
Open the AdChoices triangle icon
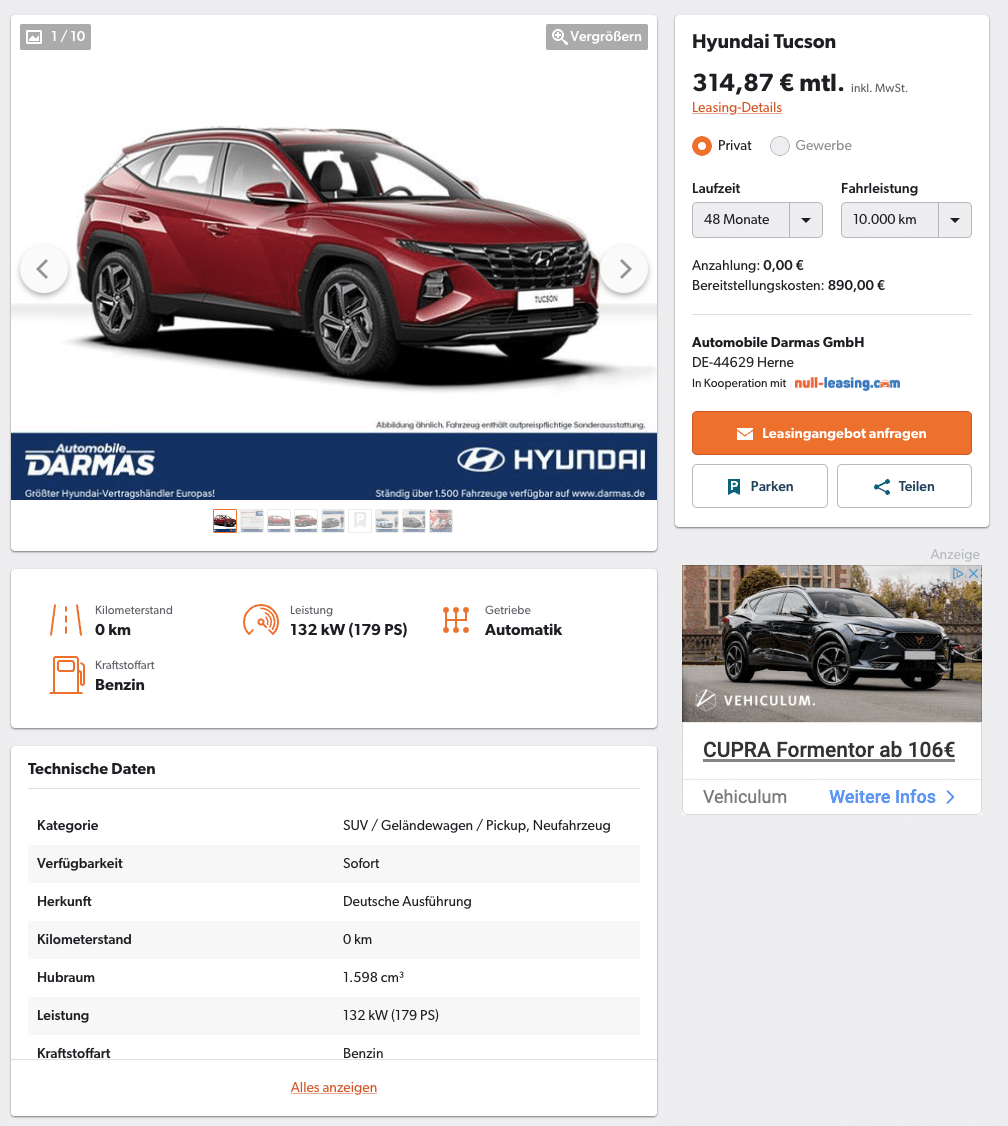point(958,573)
